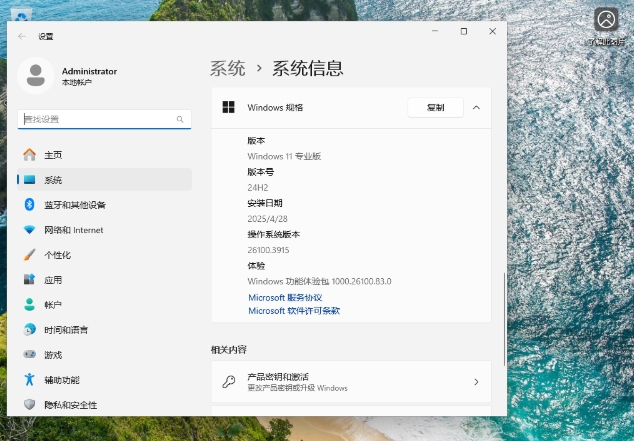Click the 主页 home icon in sidebar
The image size is (634, 441).
pyautogui.click(x=29, y=155)
